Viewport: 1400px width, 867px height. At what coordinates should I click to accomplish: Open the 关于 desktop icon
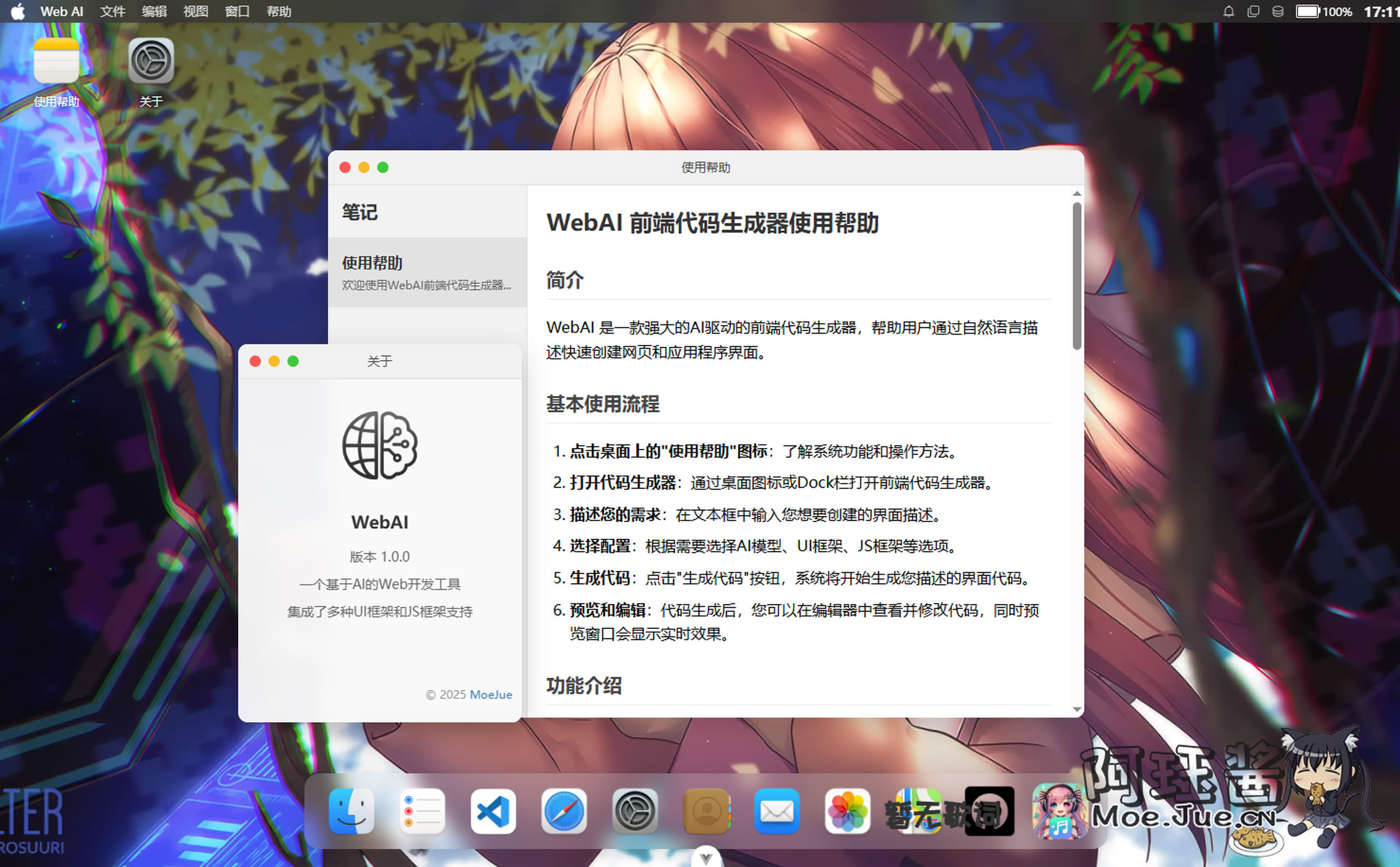tap(151, 62)
